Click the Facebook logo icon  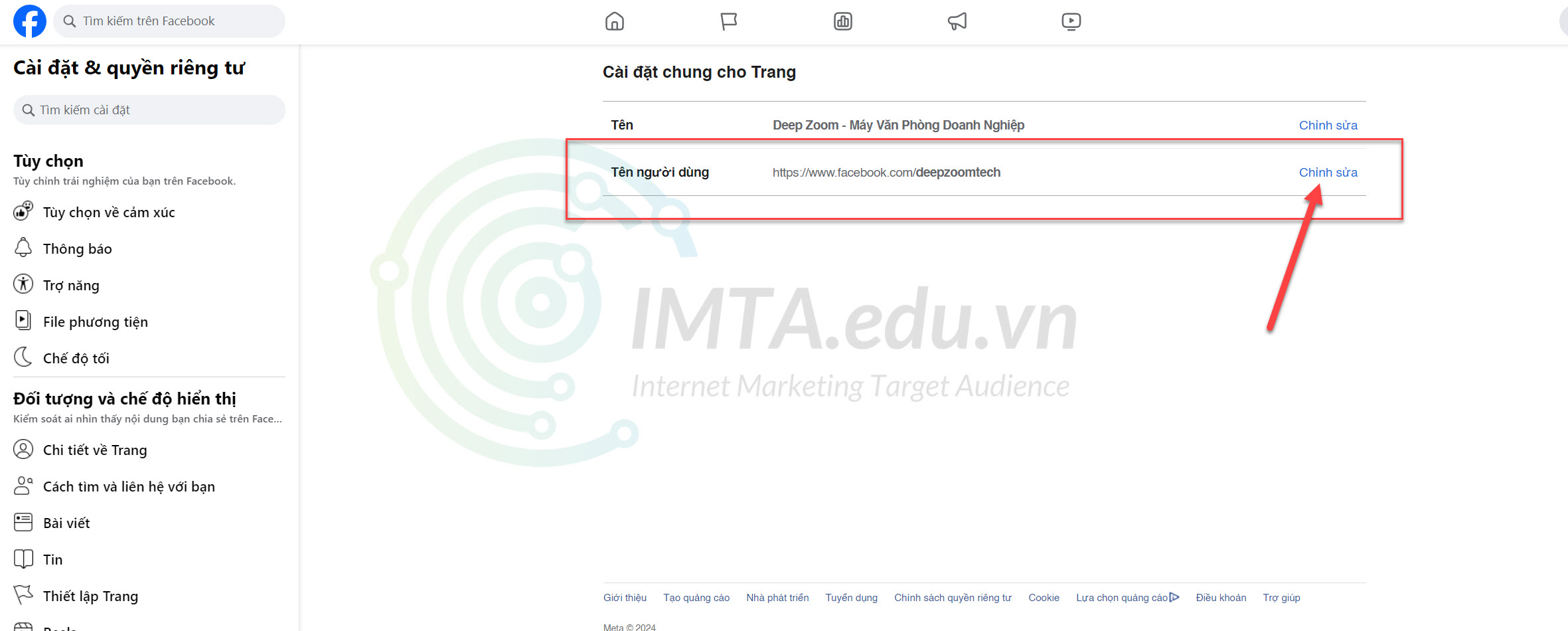point(30,21)
